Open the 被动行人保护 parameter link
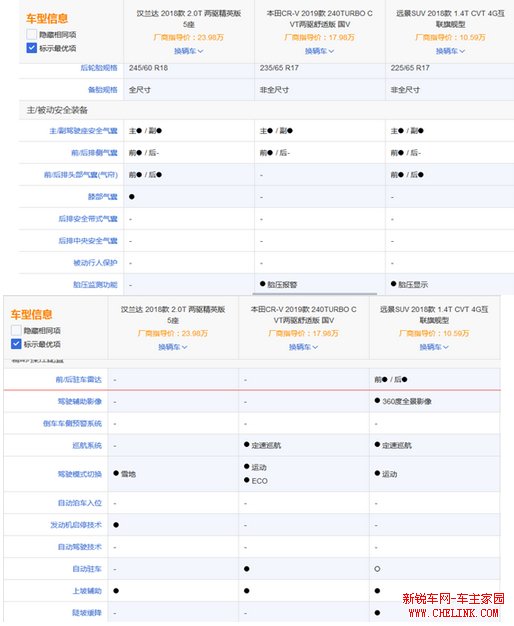This screenshot has width=514, height=626. [95, 263]
